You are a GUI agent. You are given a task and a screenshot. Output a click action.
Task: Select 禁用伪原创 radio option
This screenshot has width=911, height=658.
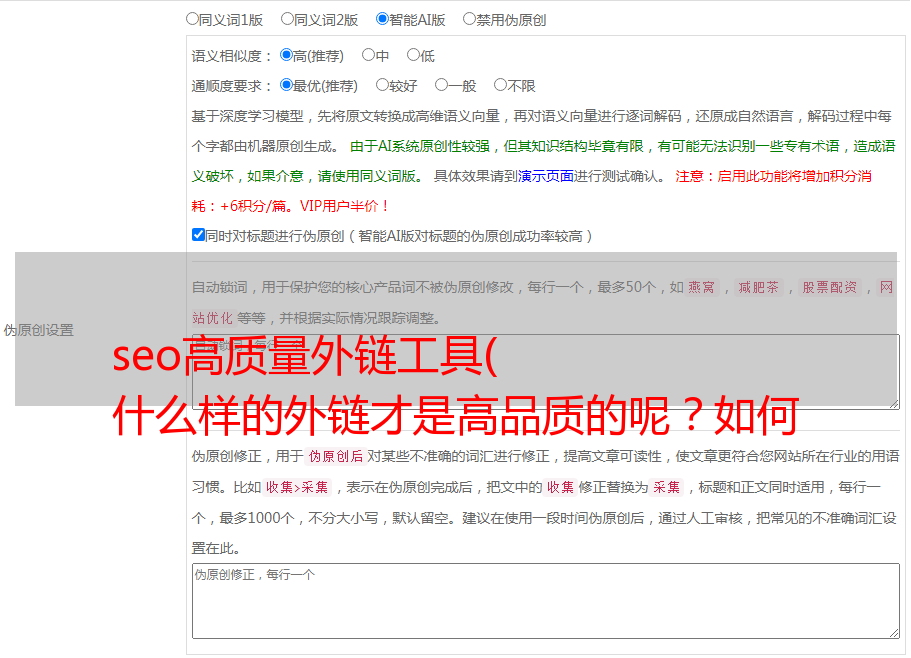[x=469, y=19]
